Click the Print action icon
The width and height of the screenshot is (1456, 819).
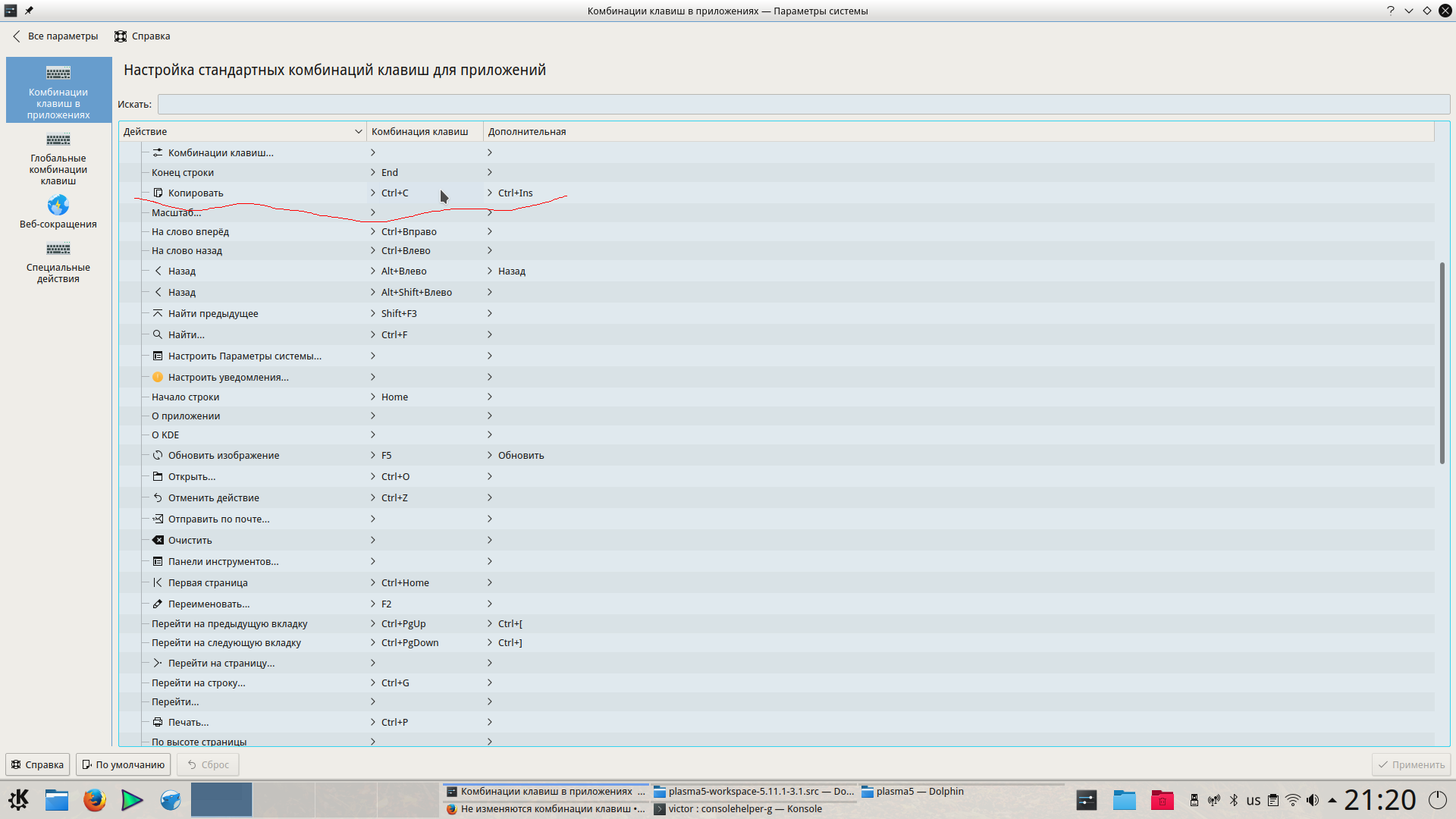(158, 722)
